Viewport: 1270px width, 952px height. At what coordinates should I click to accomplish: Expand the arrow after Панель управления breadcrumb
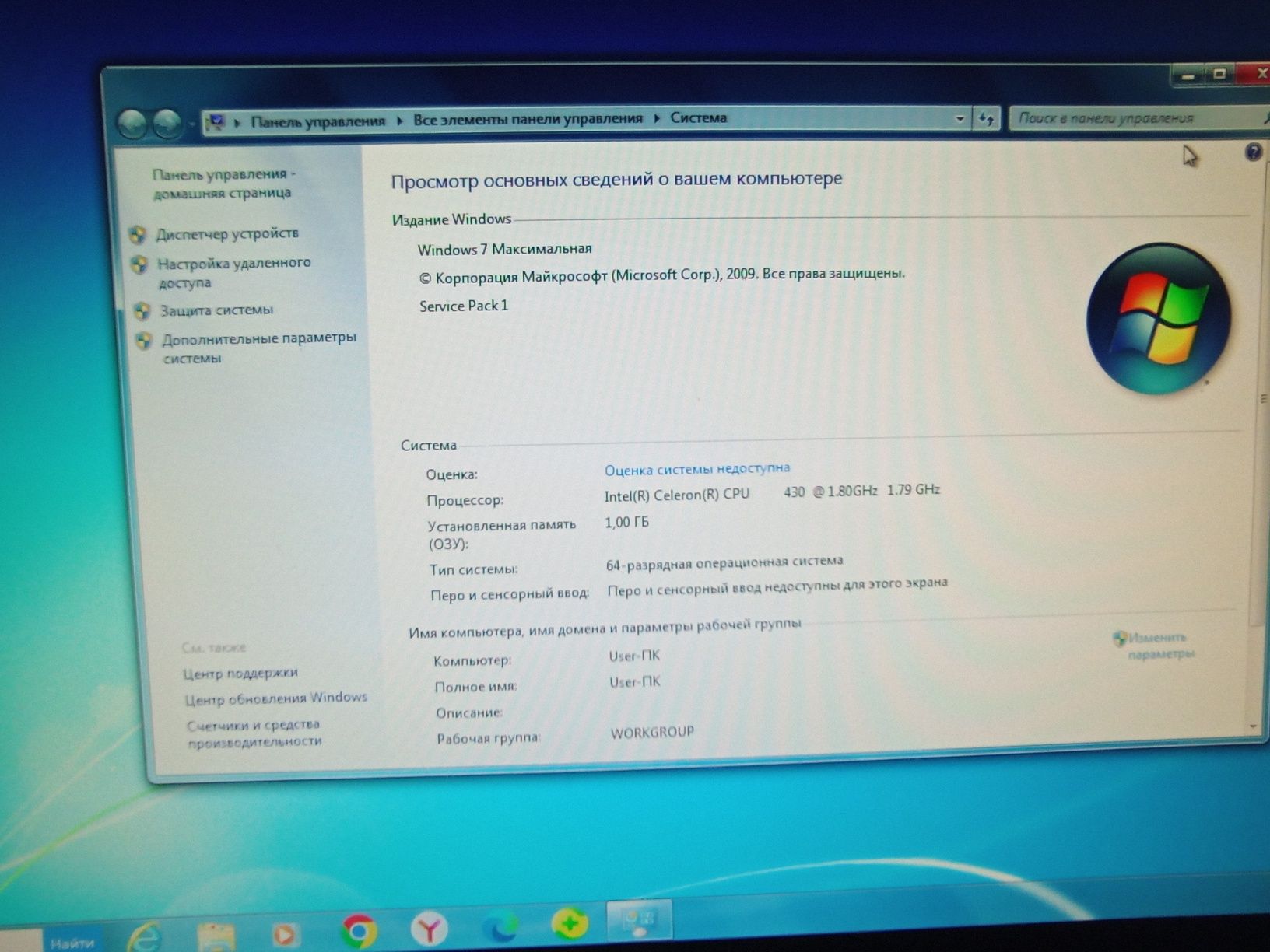click(399, 121)
